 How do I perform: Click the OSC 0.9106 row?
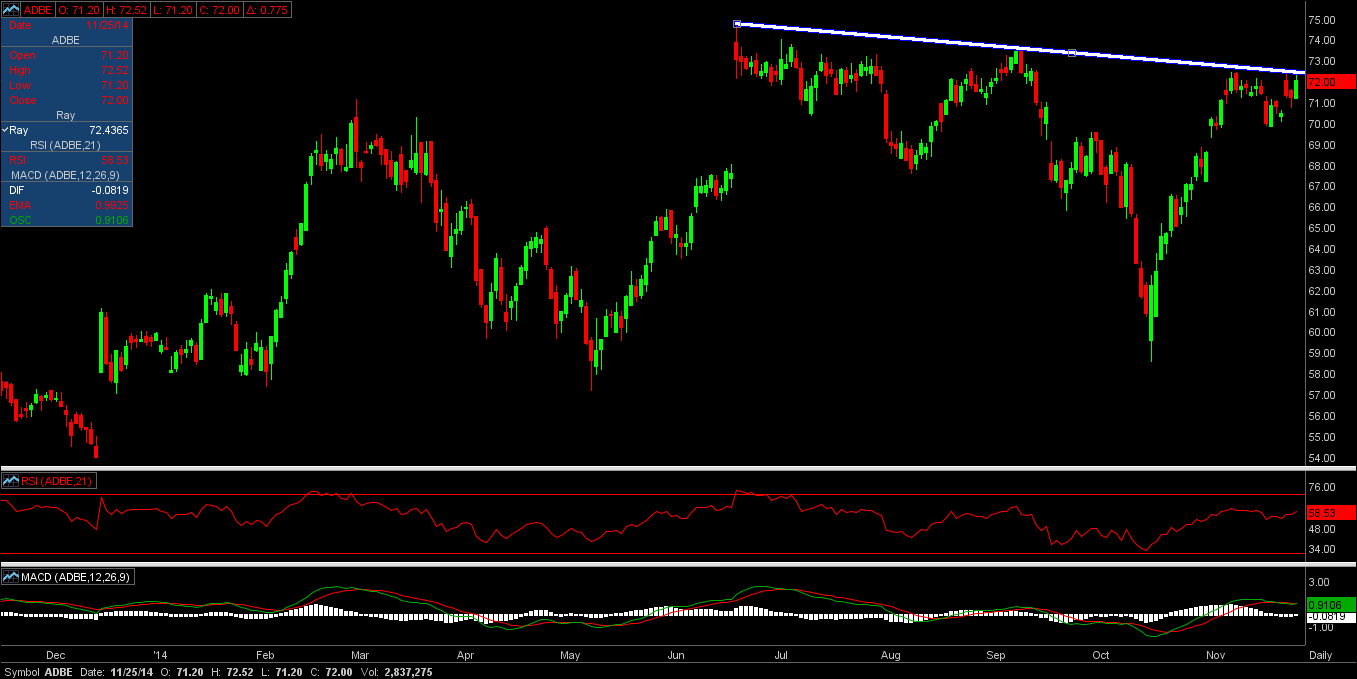(x=66, y=219)
